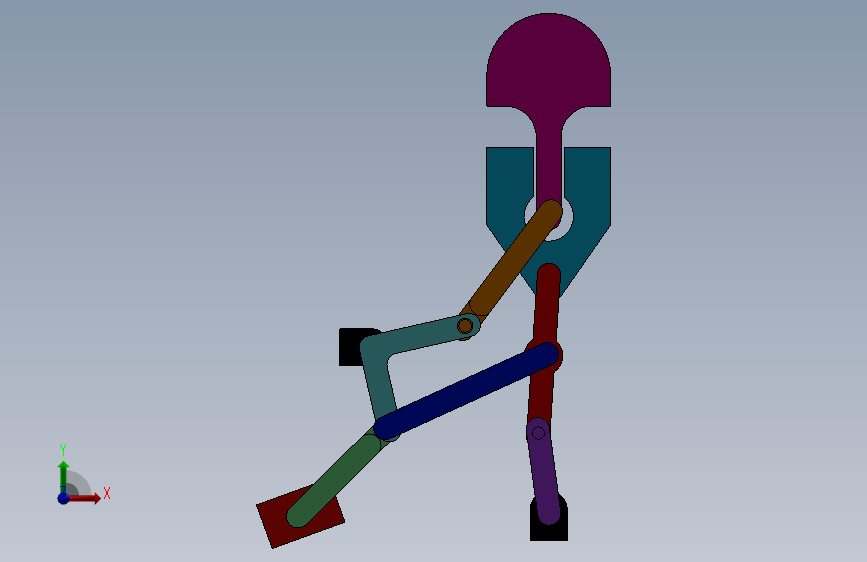Click the brown link bar
The width and height of the screenshot is (867, 562).
(x=511, y=266)
